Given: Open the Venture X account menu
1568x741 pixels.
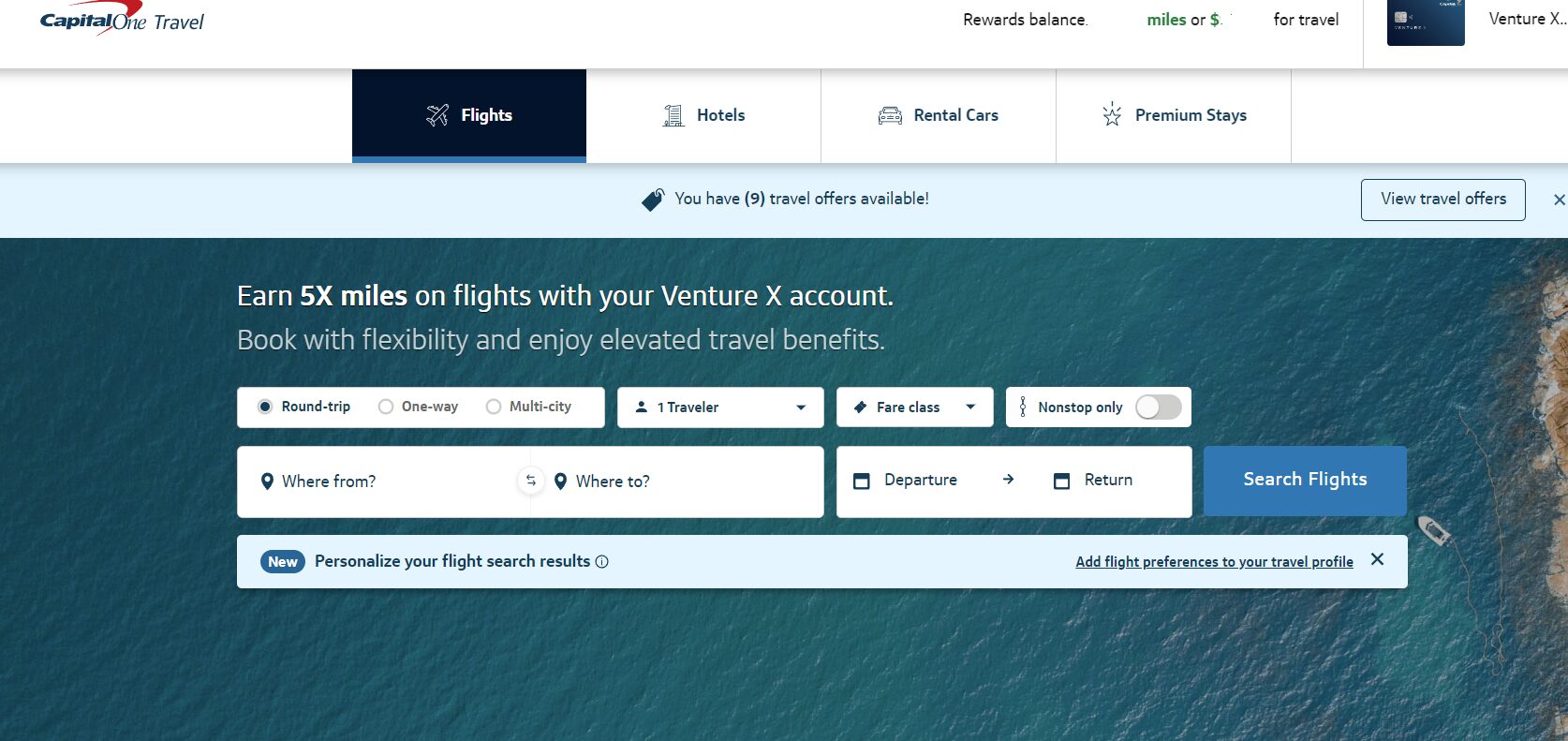Looking at the screenshot, I should 1527,19.
